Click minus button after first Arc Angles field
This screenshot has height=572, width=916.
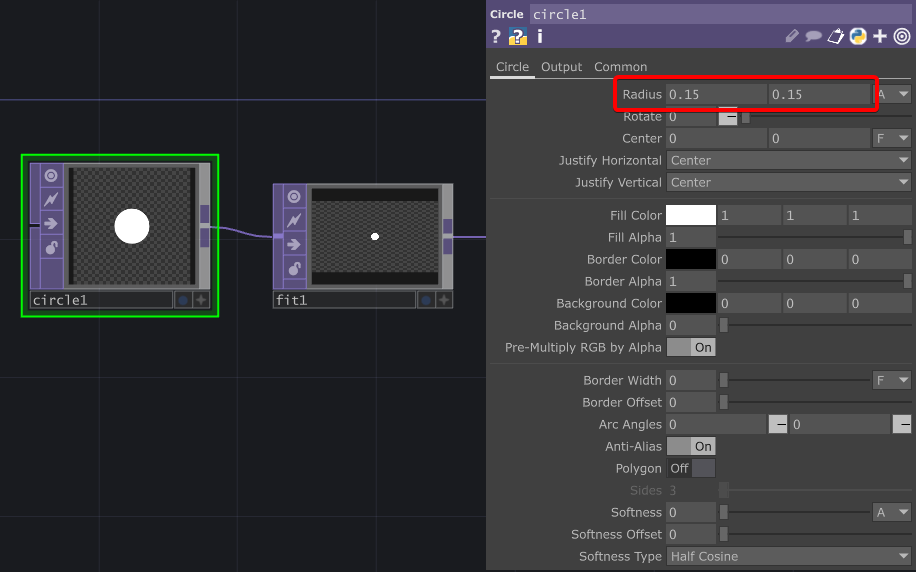(x=778, y=425)
